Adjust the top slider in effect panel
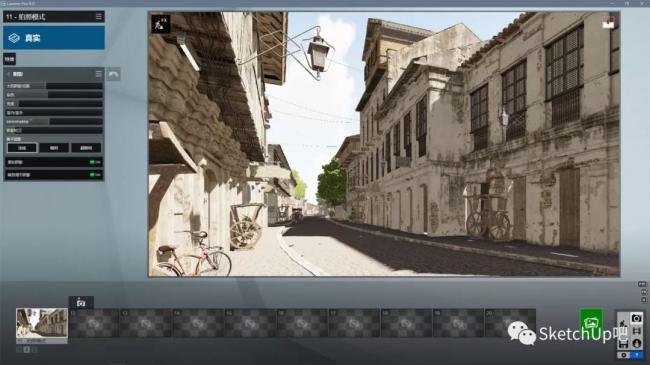The image size is (650, 365). (x=54, y=86)
